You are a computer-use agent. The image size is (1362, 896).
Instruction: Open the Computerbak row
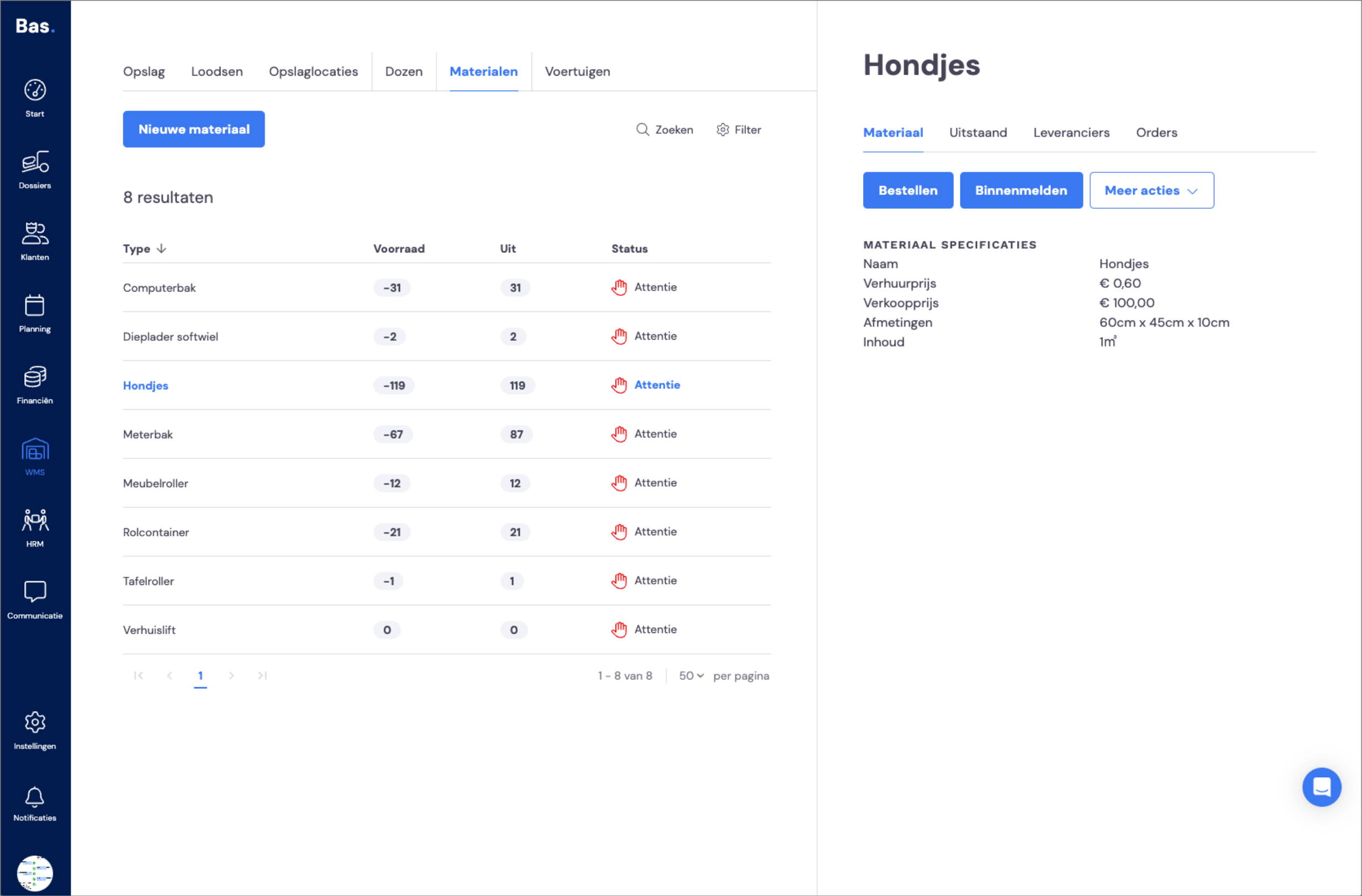click(446, 287)
